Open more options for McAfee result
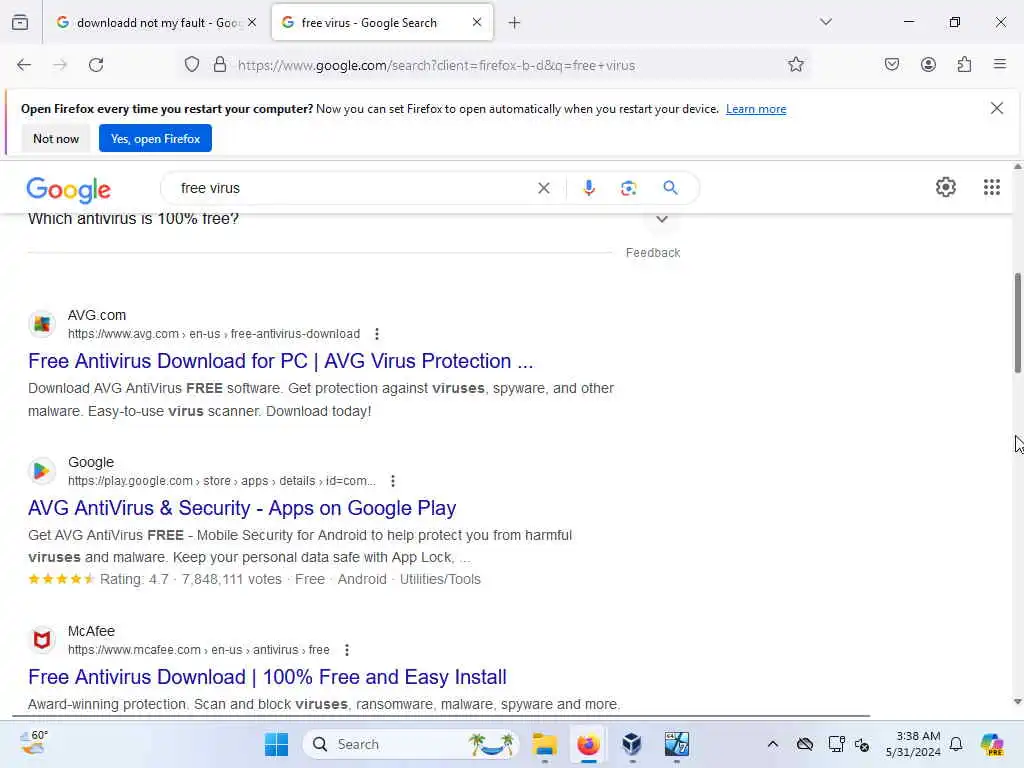The height and width of the screenshot is (768, 1024). [x=347, y=650]
